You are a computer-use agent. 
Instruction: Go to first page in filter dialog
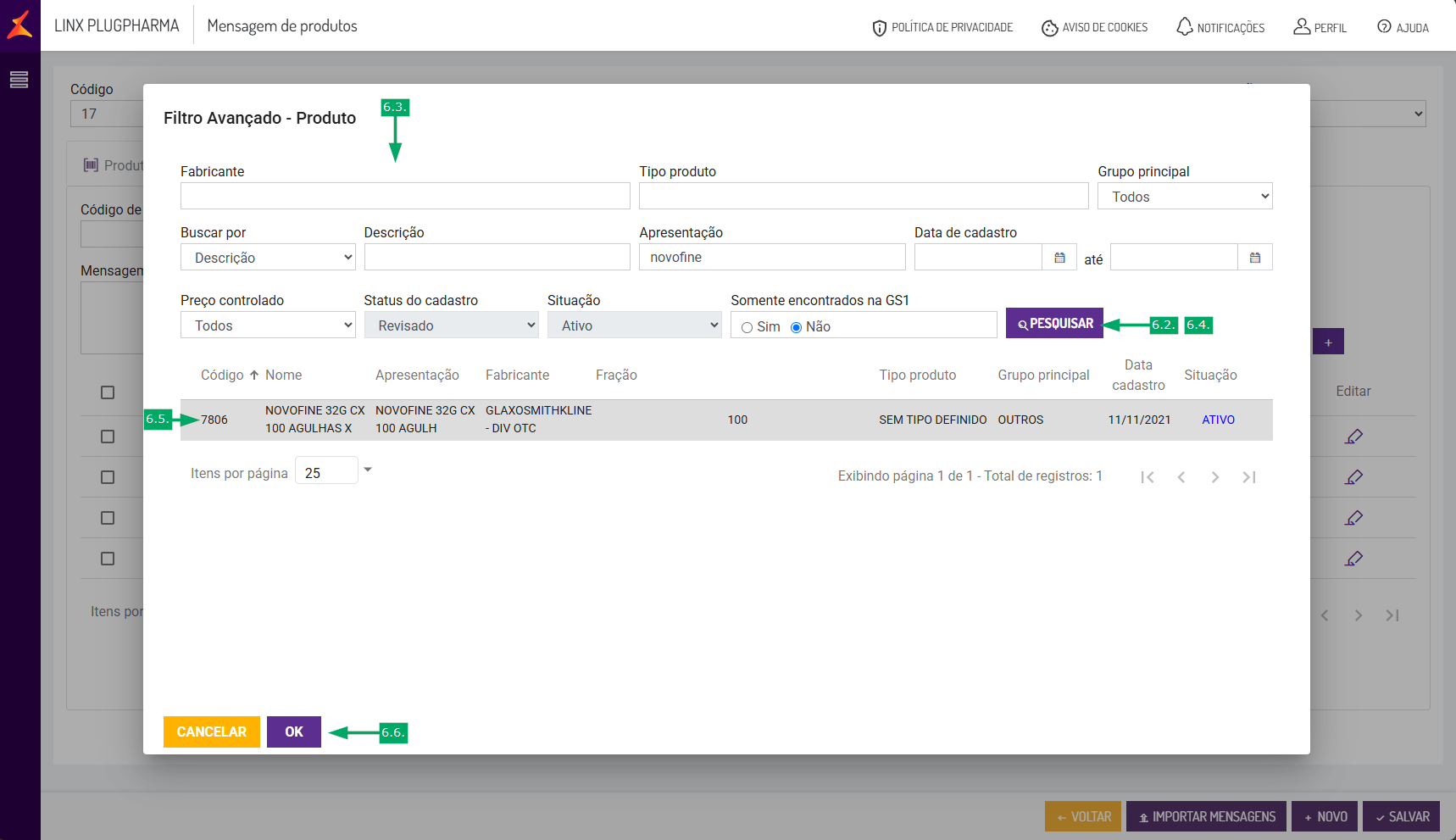(x=1148, y=477)
